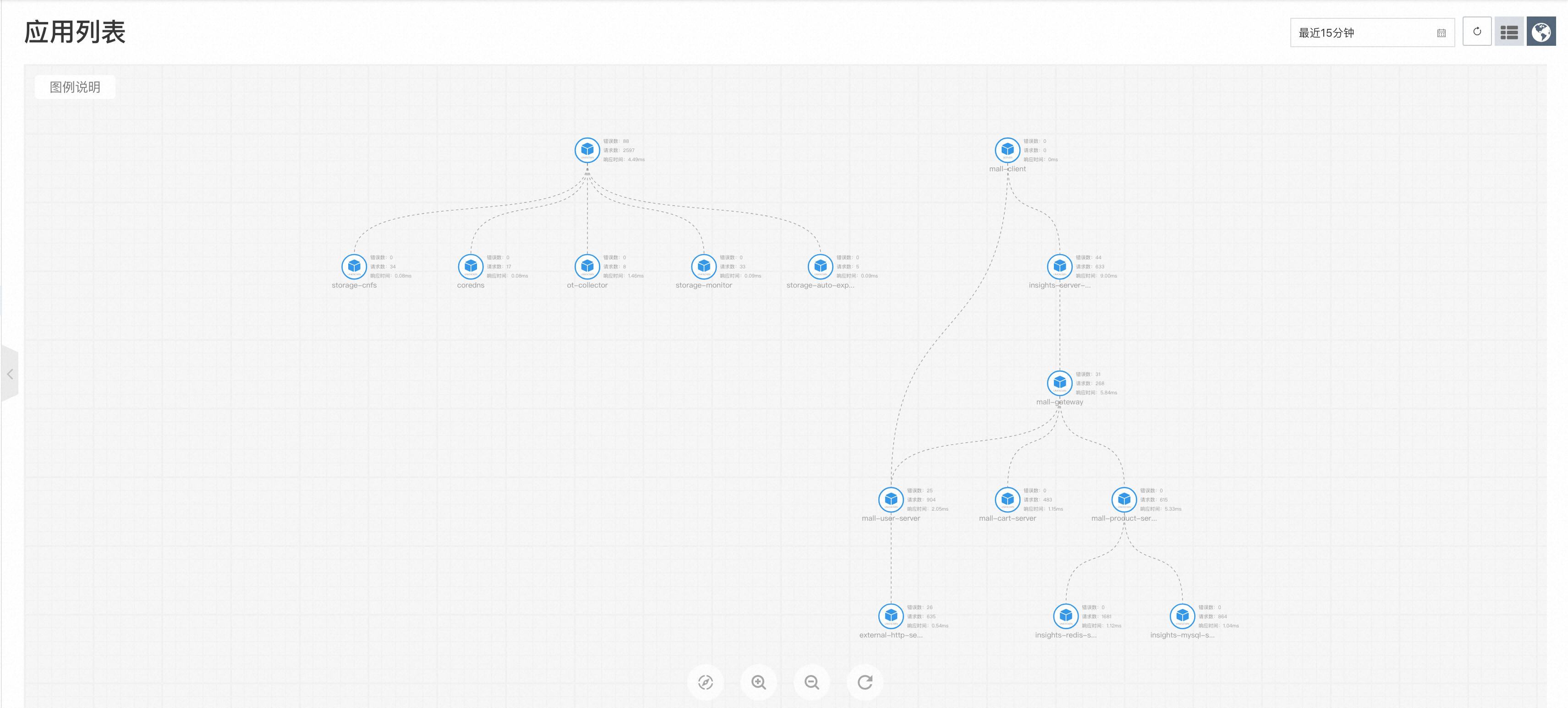Click the external-http-se... node
This screenshot has width=1568, height=708.
[x=890, y=615]
